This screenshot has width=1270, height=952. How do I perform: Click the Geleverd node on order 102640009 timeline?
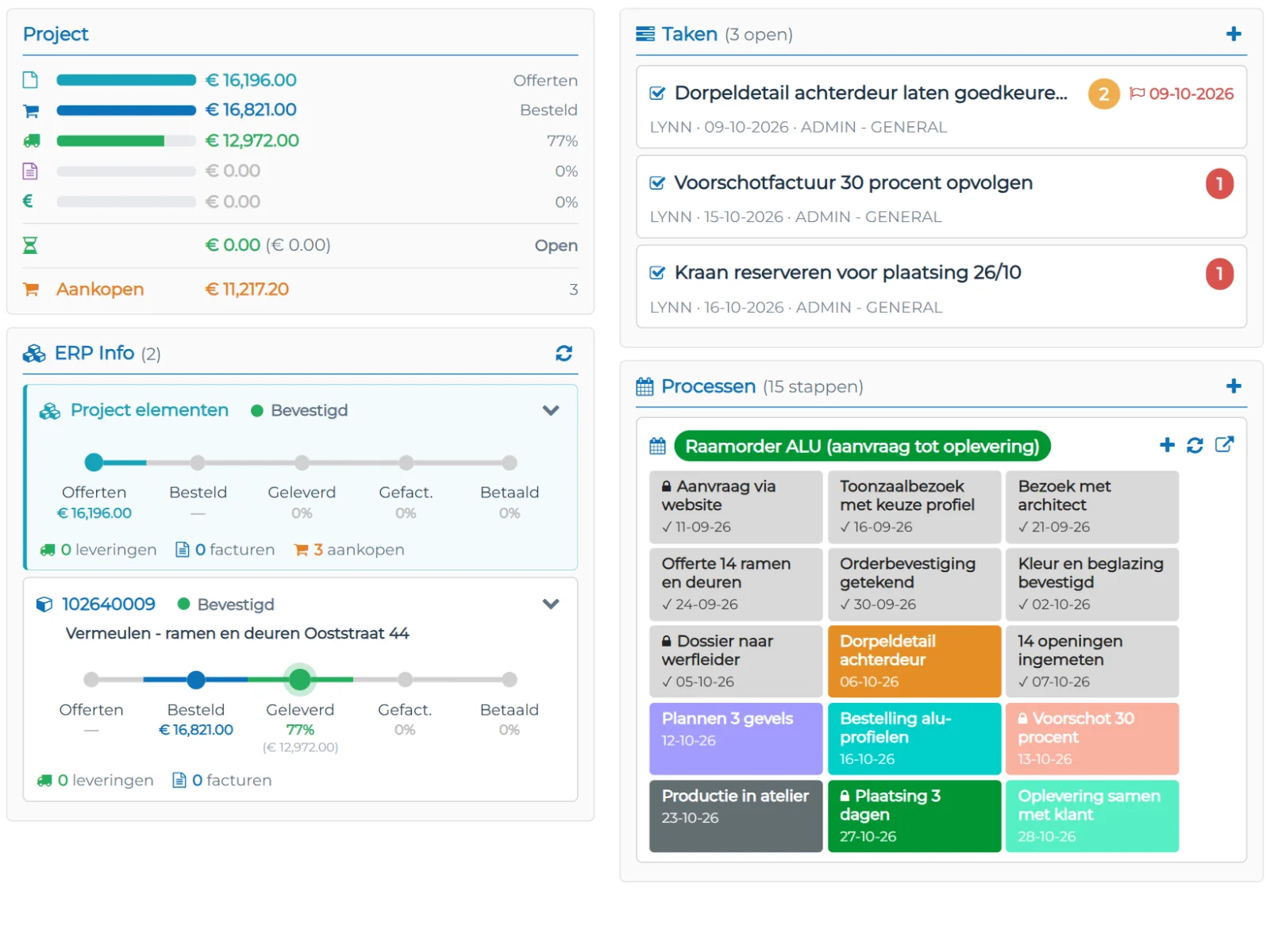tap(300, 679)
